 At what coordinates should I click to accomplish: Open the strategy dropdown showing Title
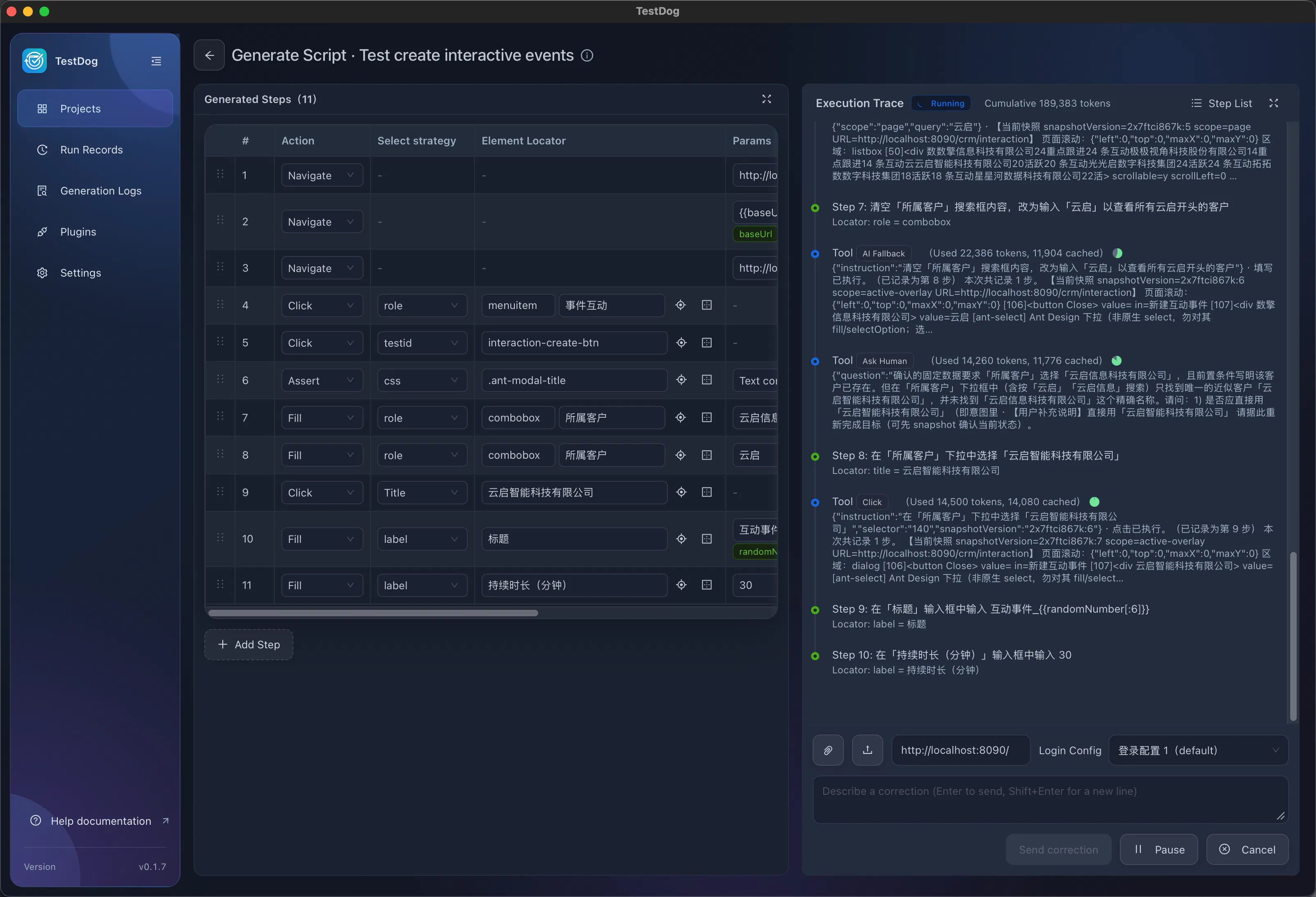pyautogui.click(x=422, y=493)
